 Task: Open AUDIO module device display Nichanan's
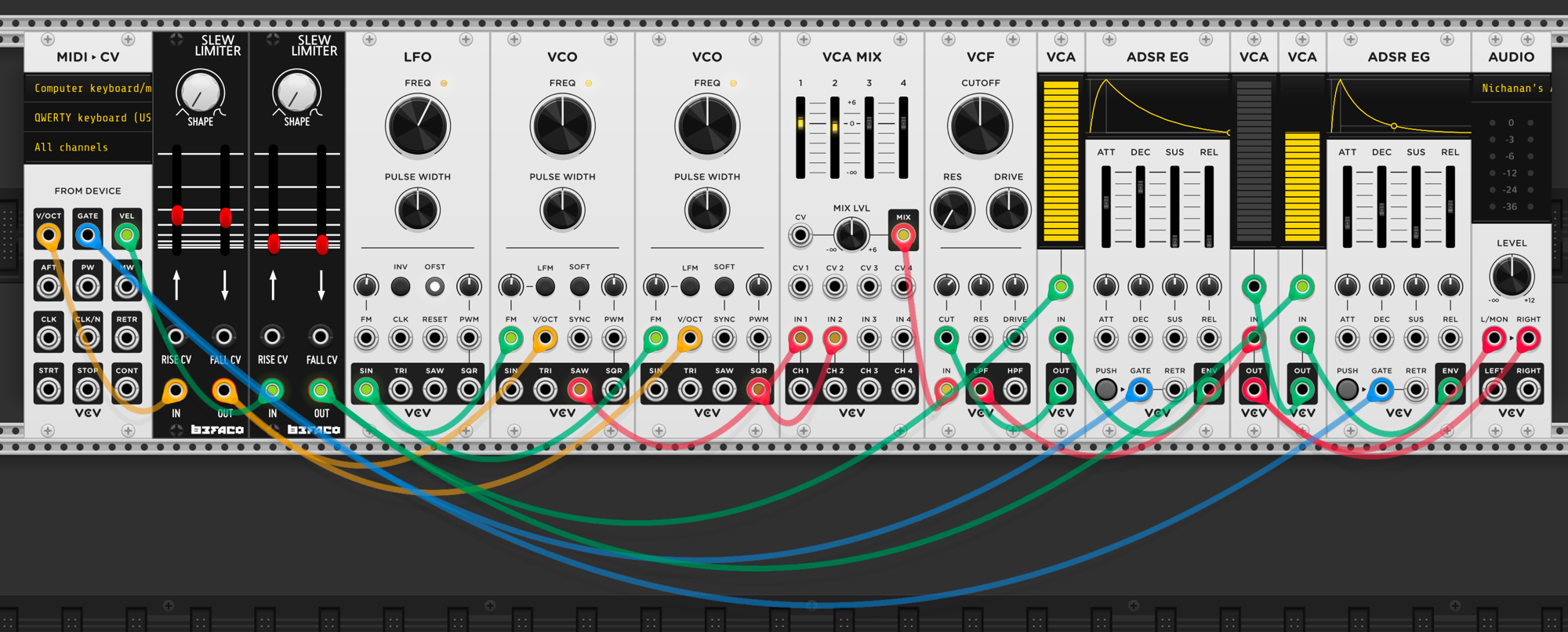1512,89
